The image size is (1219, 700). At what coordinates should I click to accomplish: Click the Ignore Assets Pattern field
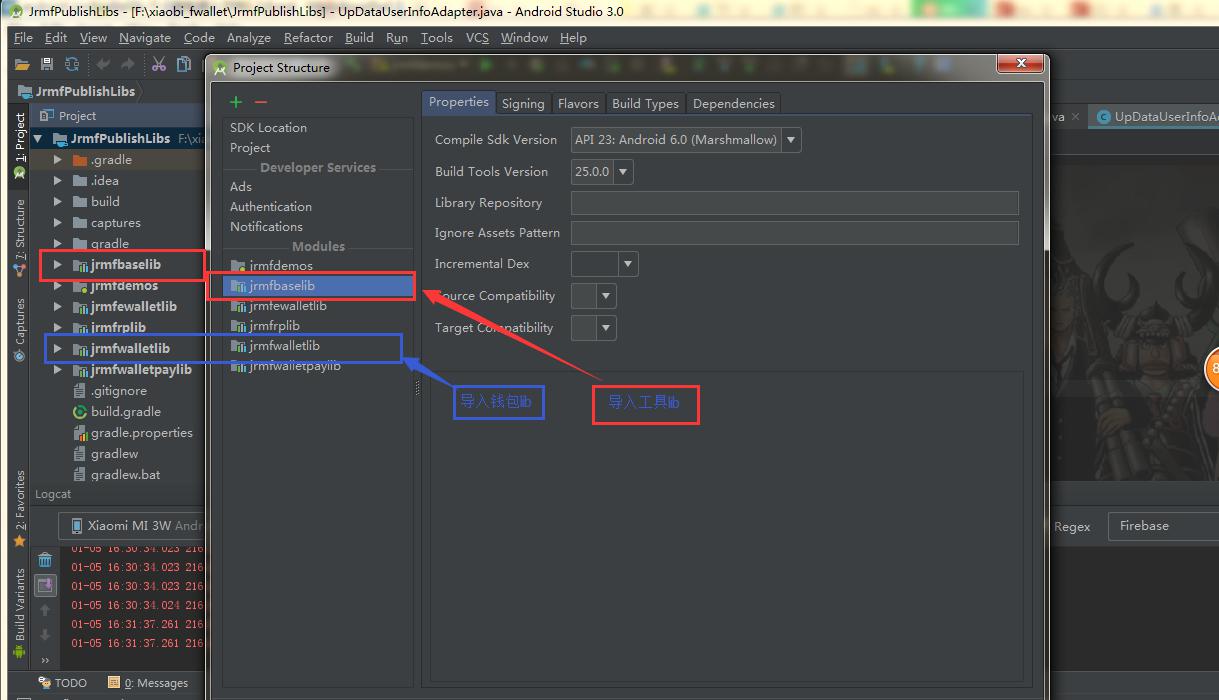click(795, 233)
